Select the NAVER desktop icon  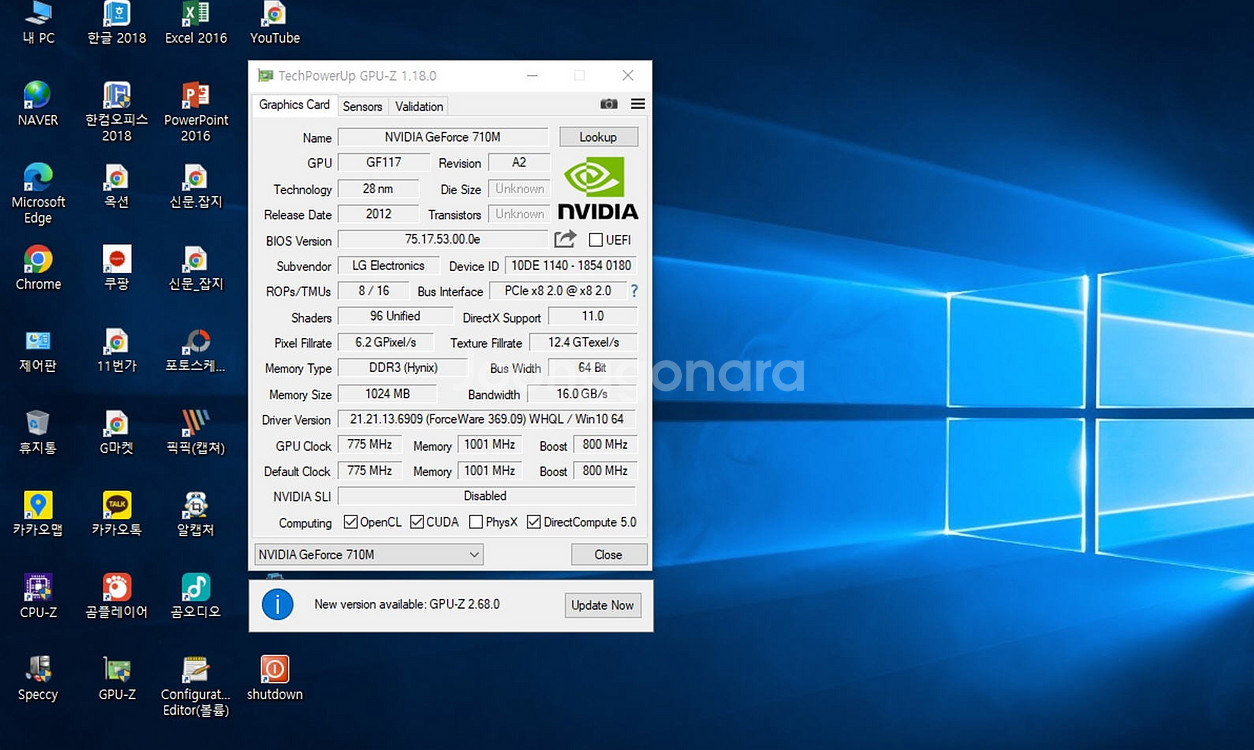coord(38,104)
